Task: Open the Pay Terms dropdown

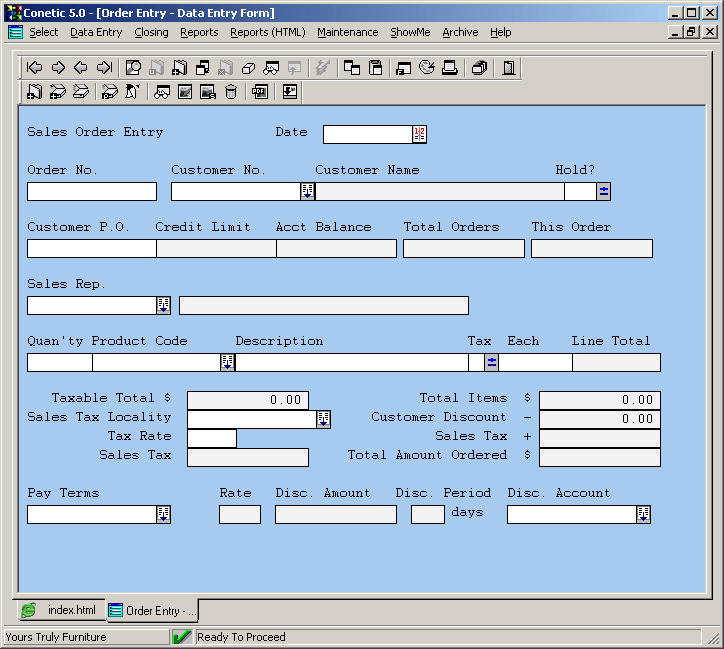Action: pyautogui.click(x=164, y=514)
